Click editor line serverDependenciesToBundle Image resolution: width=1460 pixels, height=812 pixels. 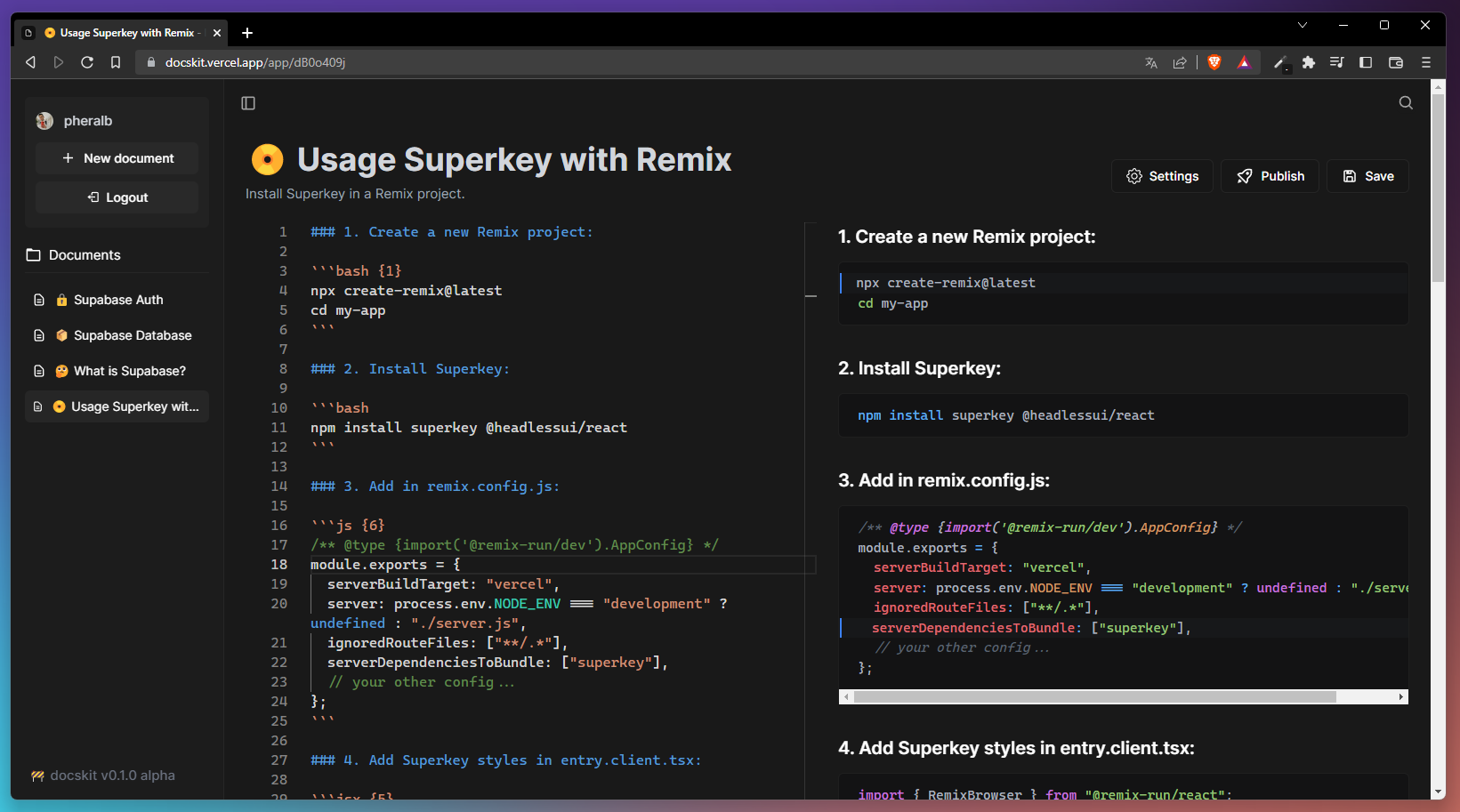click(497, 663)
